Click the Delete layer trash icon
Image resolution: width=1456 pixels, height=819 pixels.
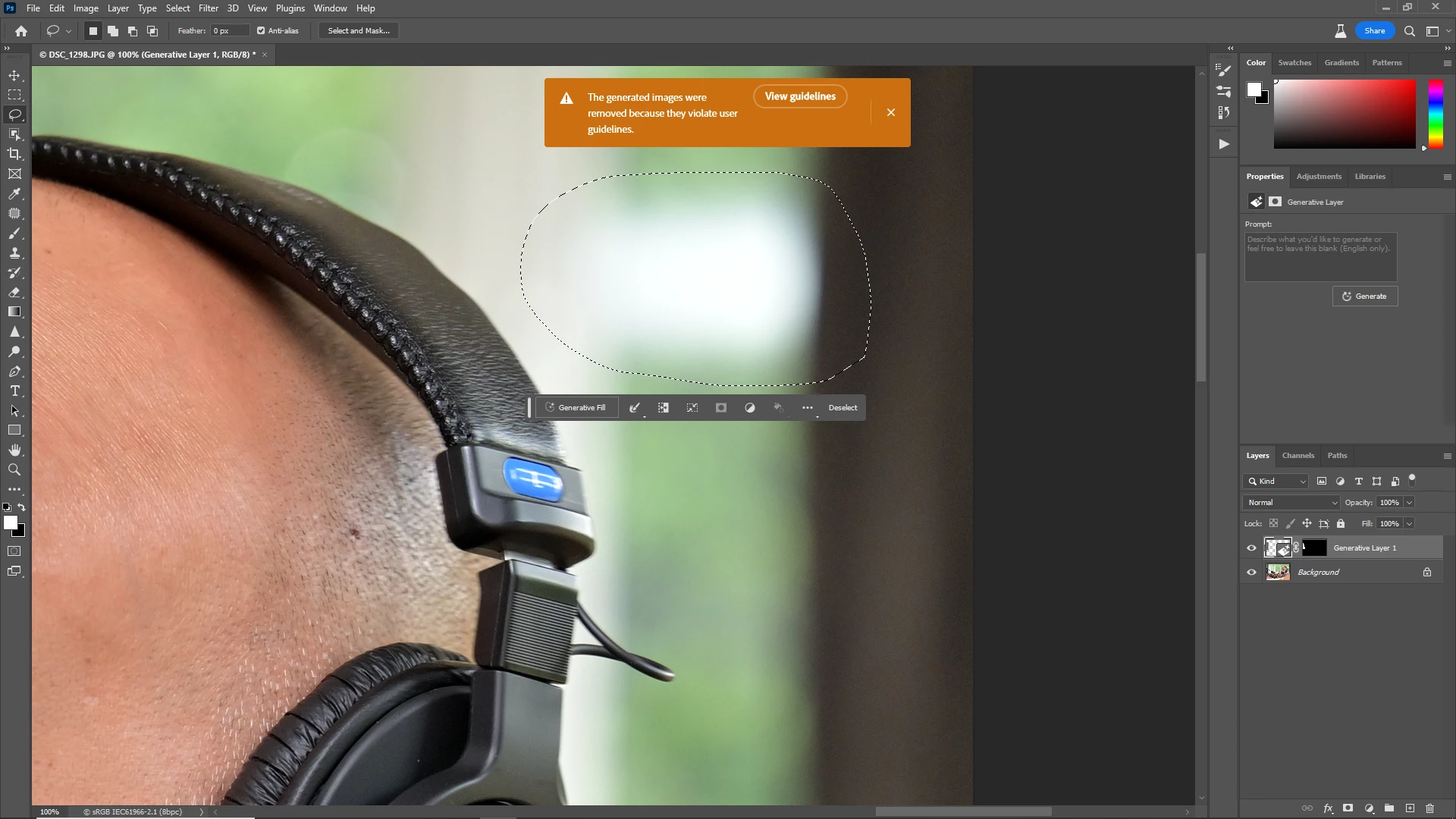click(x=1430, y=808)
